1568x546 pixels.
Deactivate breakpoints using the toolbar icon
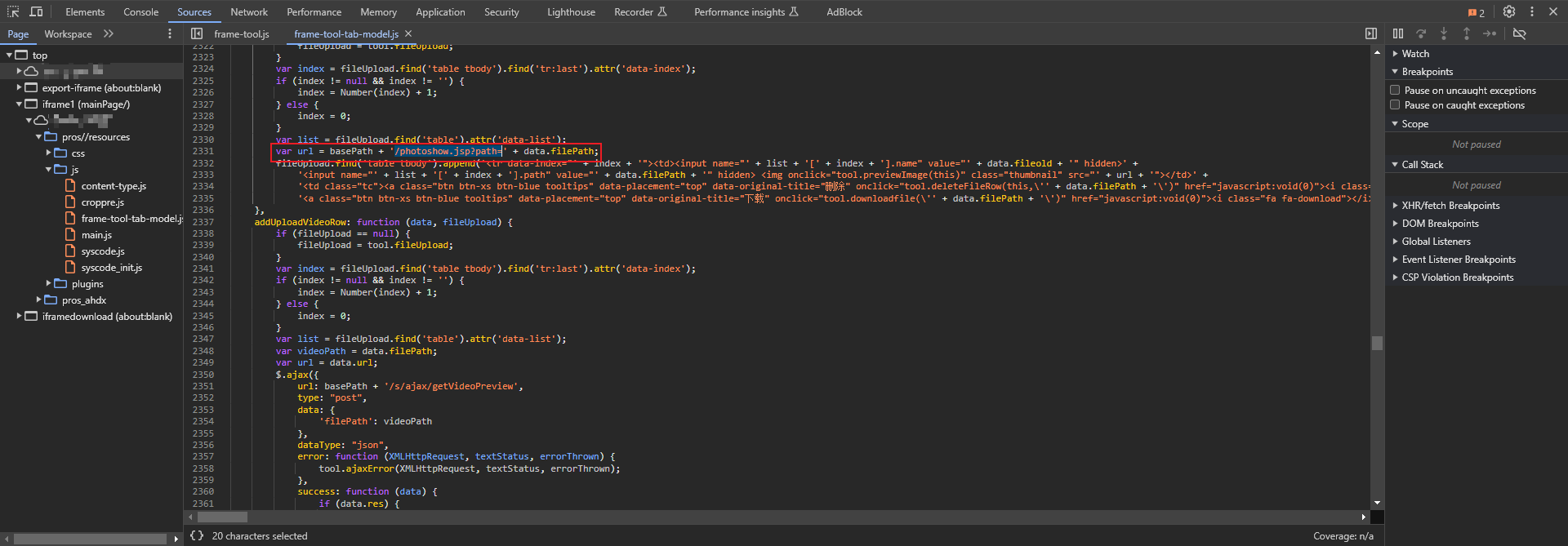[x=1519, y=33]
